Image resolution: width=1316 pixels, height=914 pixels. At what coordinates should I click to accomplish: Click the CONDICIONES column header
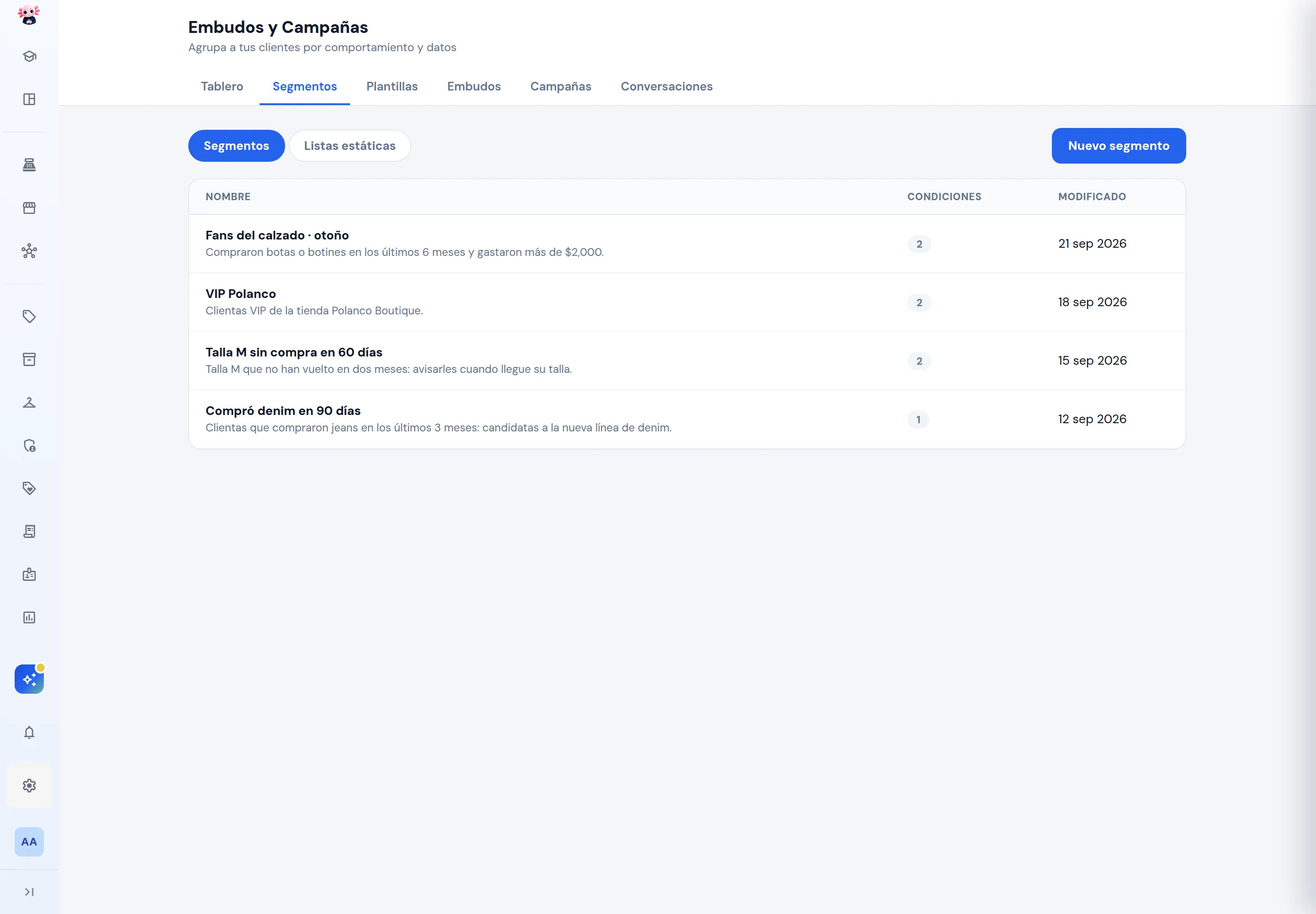(945, 197)
